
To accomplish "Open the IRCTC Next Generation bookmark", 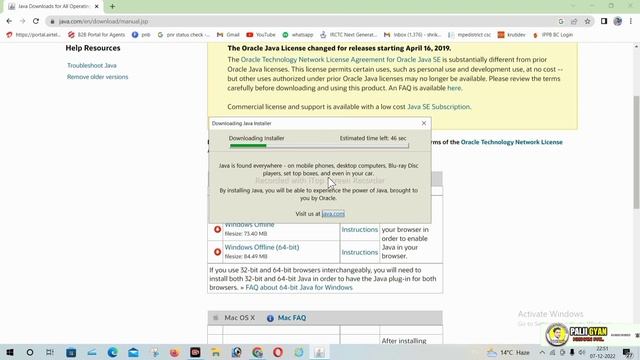I will (349, 35).
